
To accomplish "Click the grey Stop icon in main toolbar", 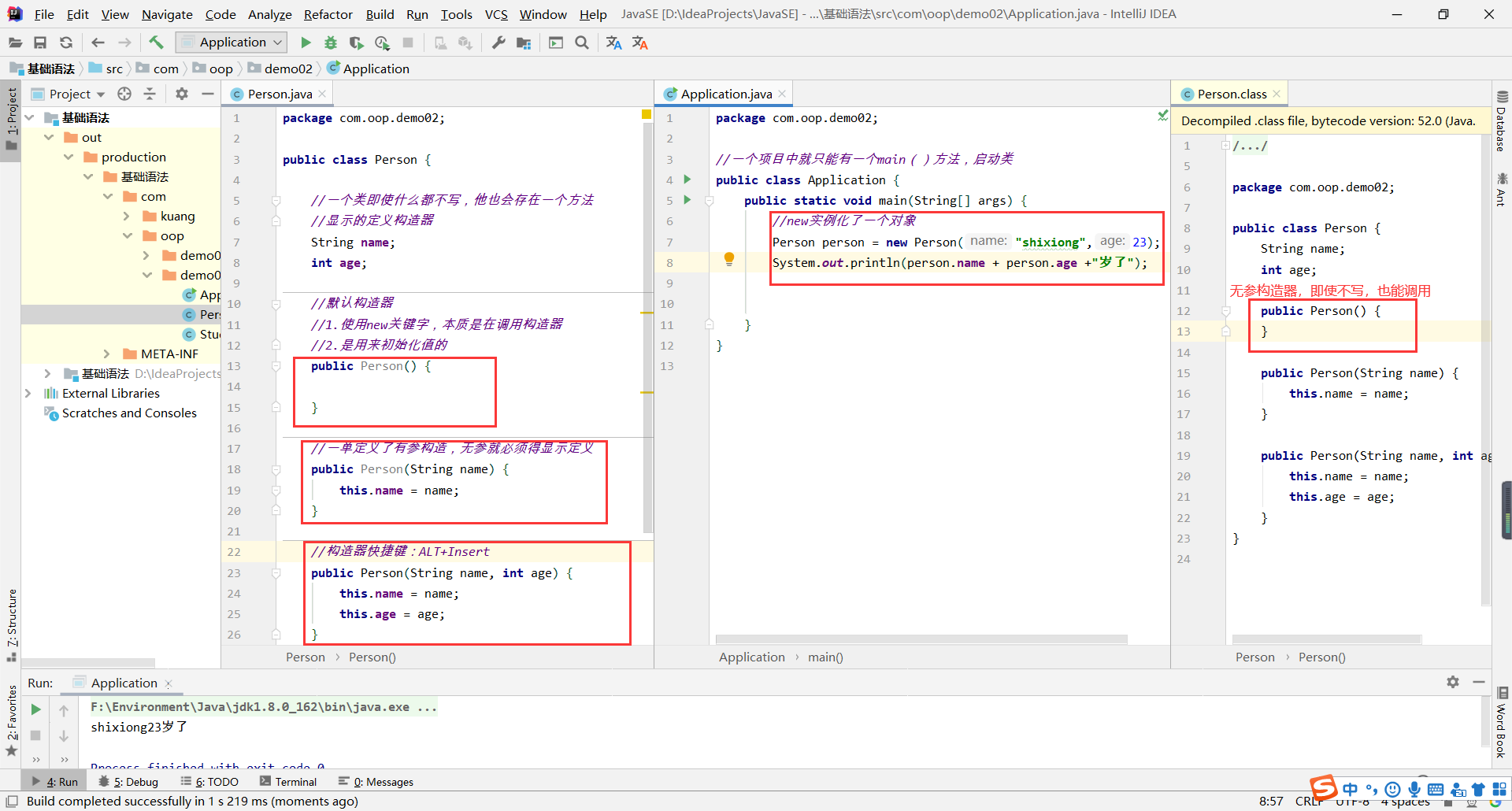I will coord(408,43).
